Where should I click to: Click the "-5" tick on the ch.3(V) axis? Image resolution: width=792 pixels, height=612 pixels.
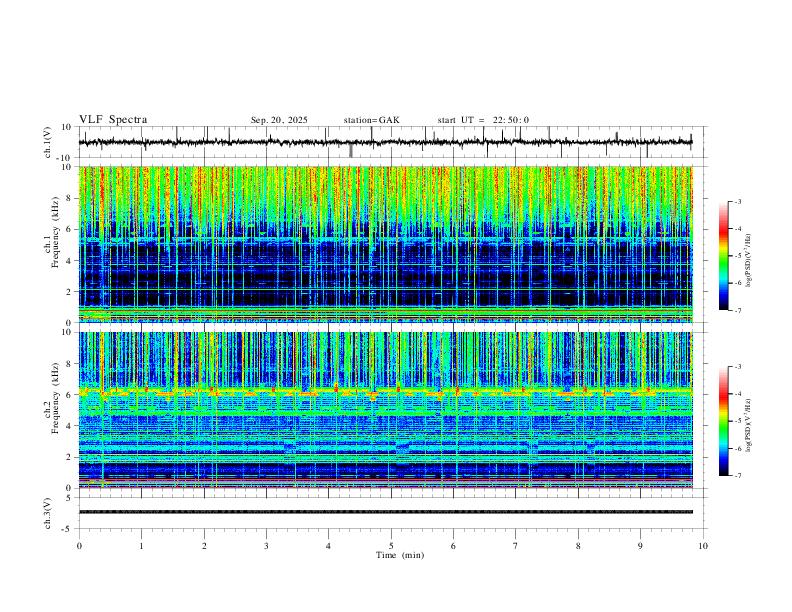[x=68, y=529]
